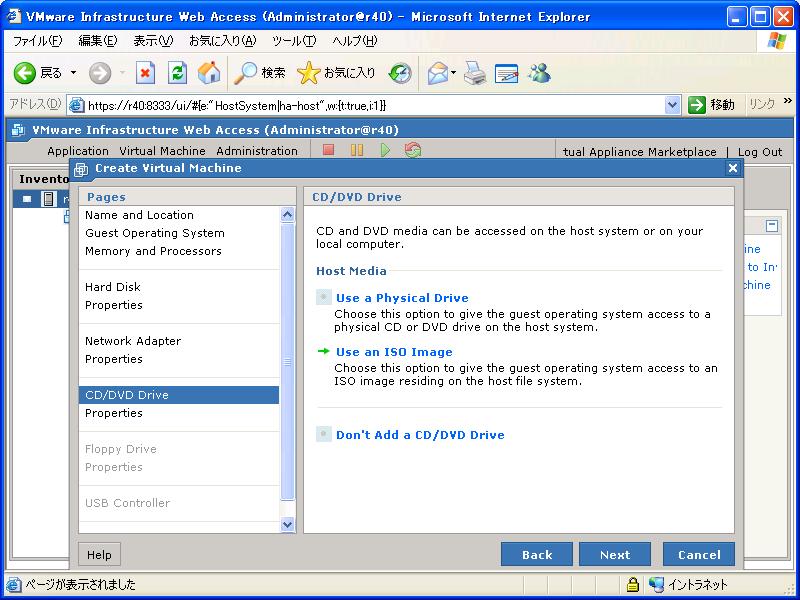
Task: Open the Mail button dropdown arrow
Action: 453,73
